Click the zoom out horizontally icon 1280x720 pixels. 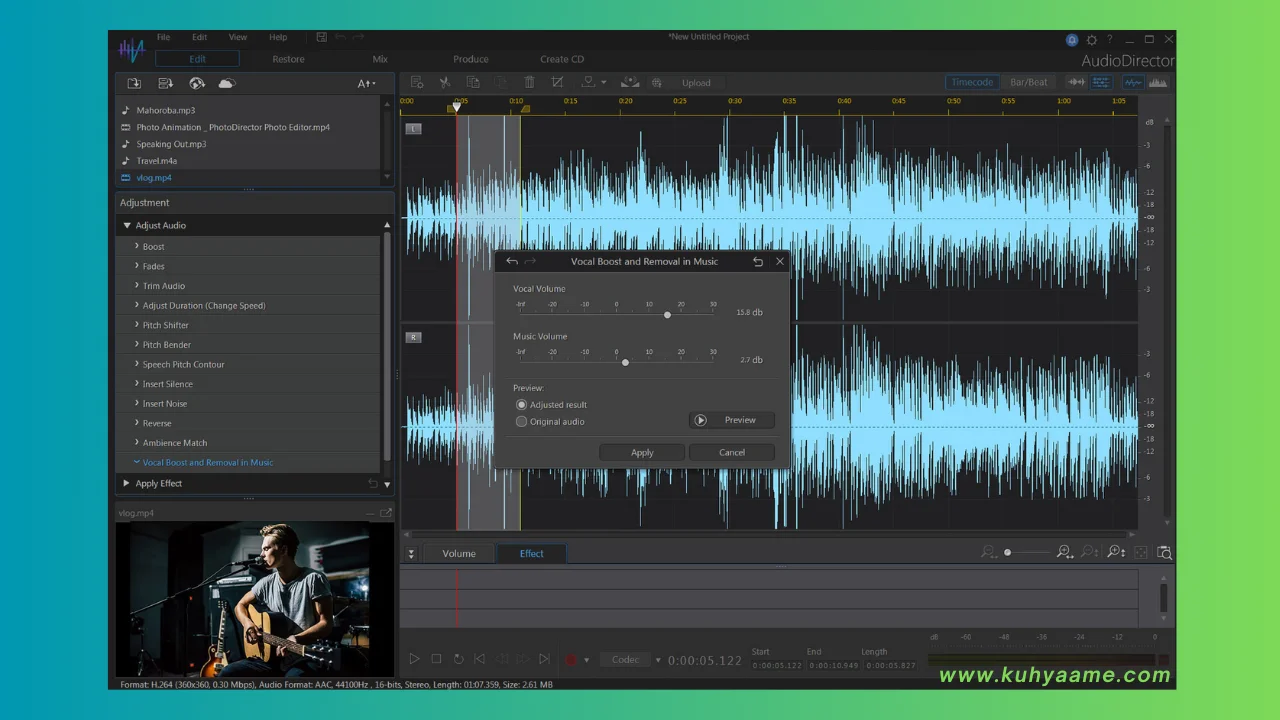click(989, 552)
